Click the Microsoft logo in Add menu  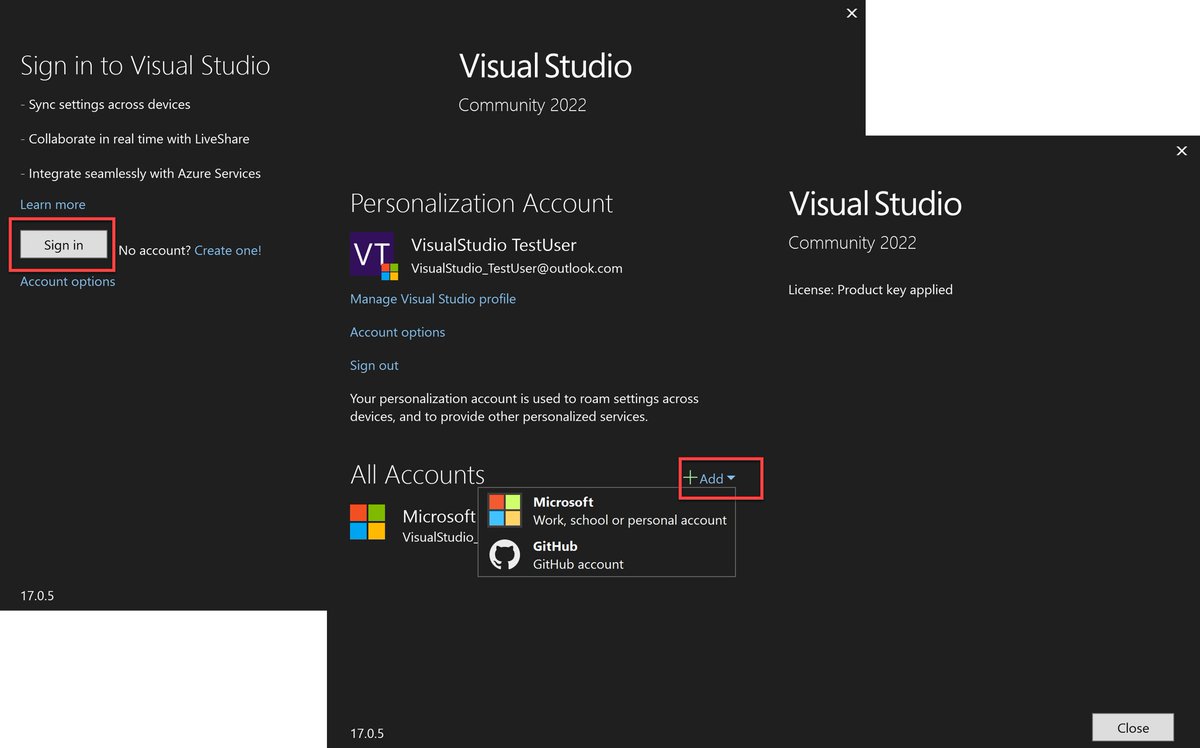pyautogui.click(x=505, y=510)
